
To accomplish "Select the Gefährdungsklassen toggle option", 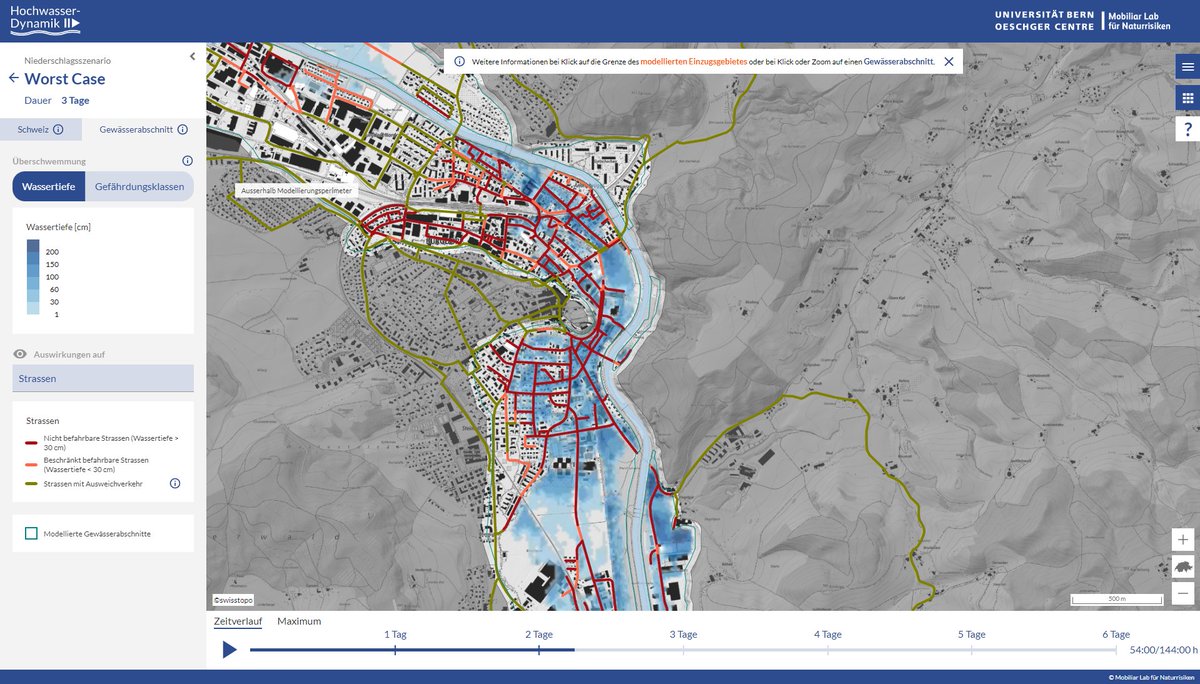I will click(x=139, y=187).
